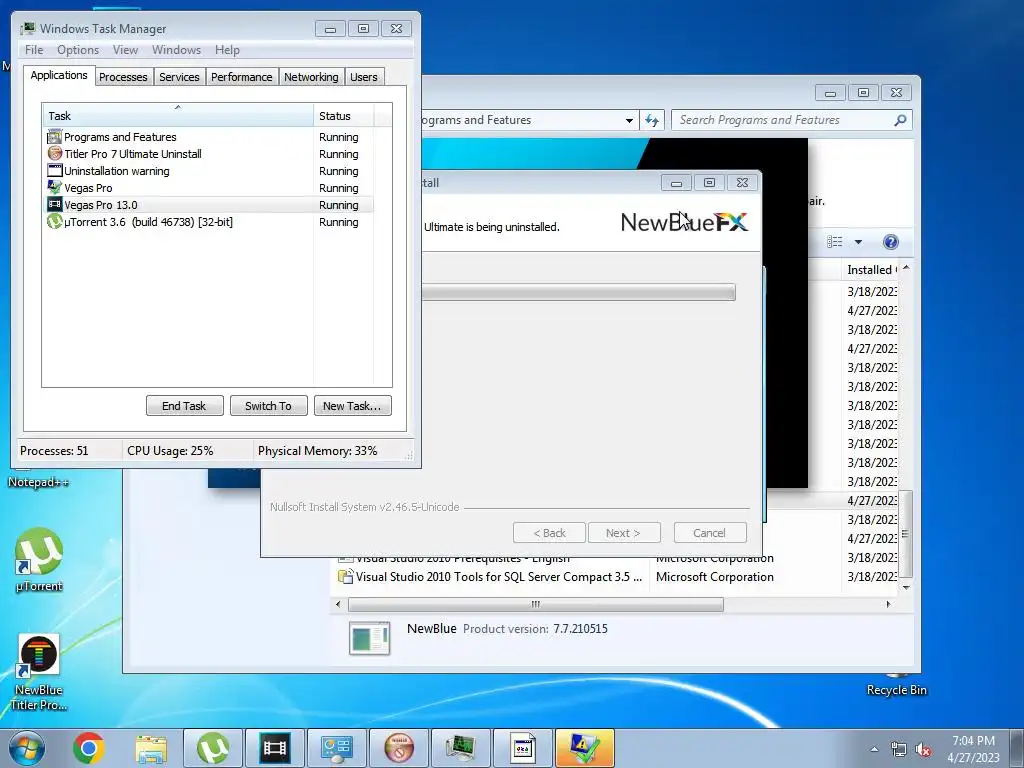The width and height of the screenshot is (1024, 768).
Task: Click the search magnifier icon
Action: pos(900,120)
